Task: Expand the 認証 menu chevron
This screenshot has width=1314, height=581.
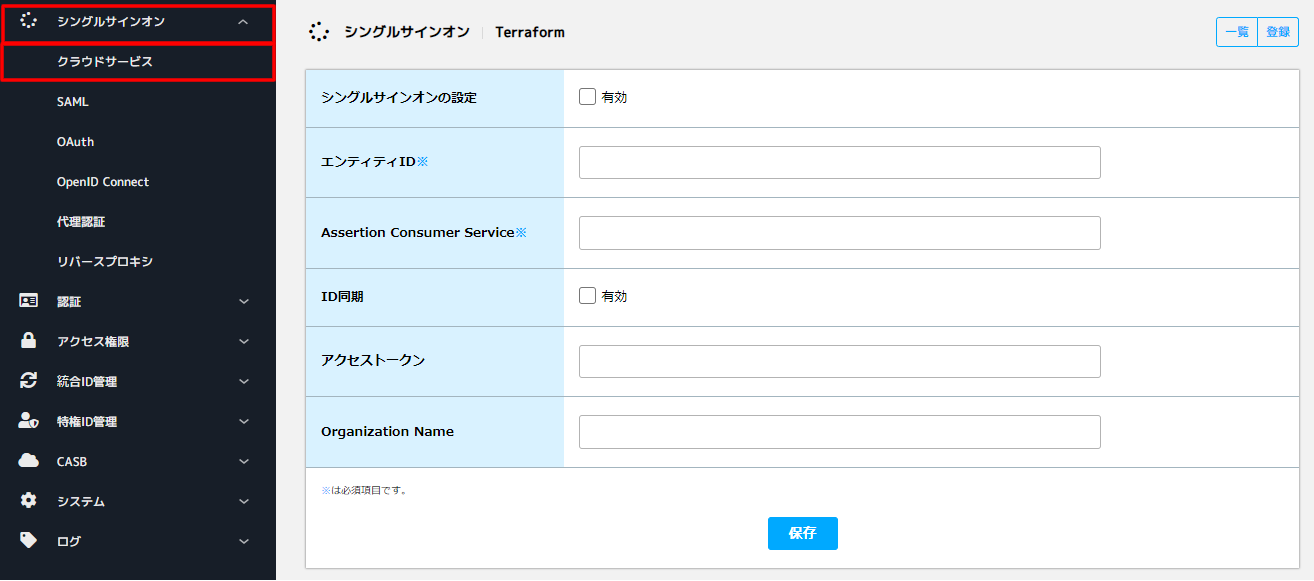Action: [244, 302]
